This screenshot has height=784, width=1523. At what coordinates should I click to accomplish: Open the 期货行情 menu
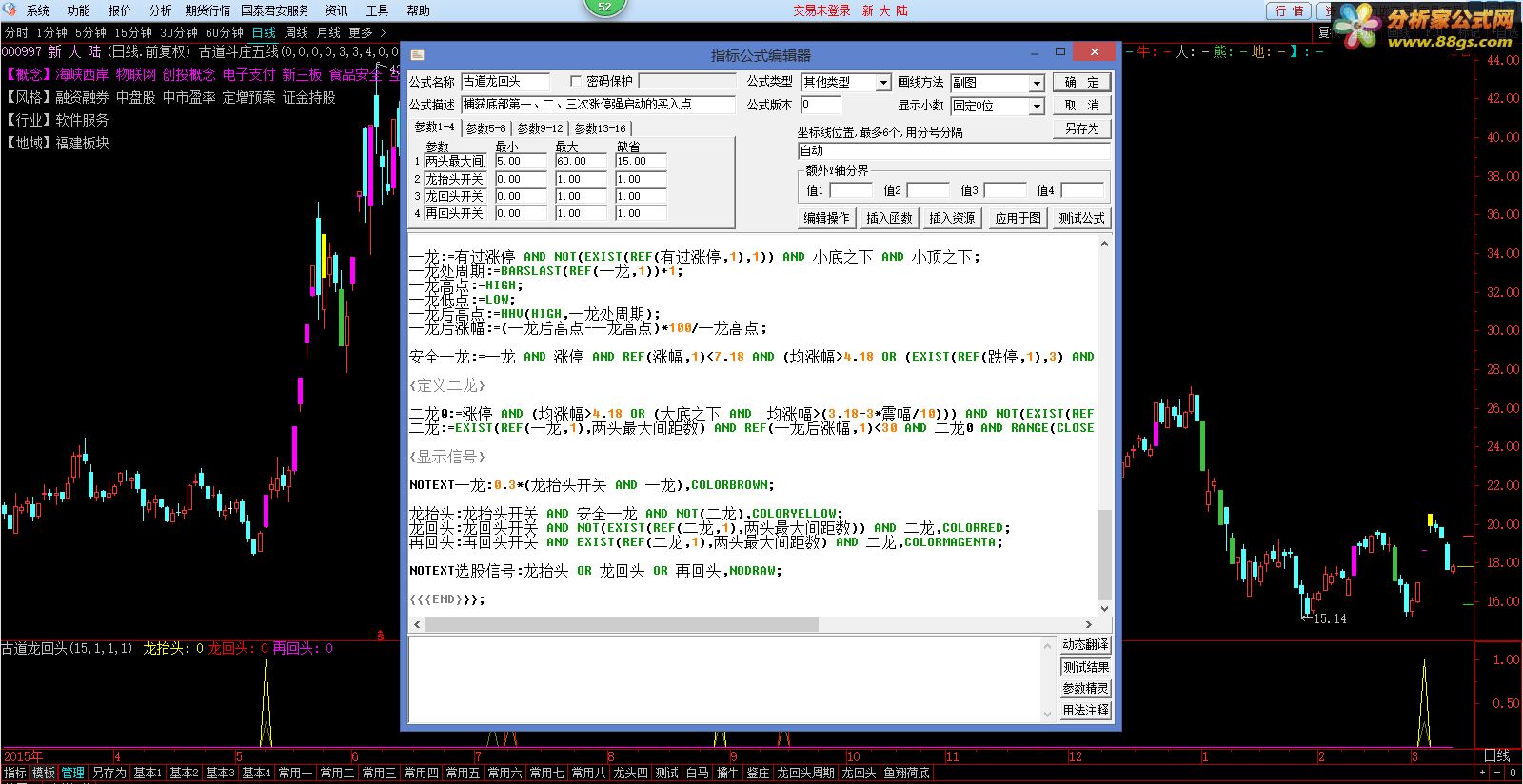pos(208,10)
